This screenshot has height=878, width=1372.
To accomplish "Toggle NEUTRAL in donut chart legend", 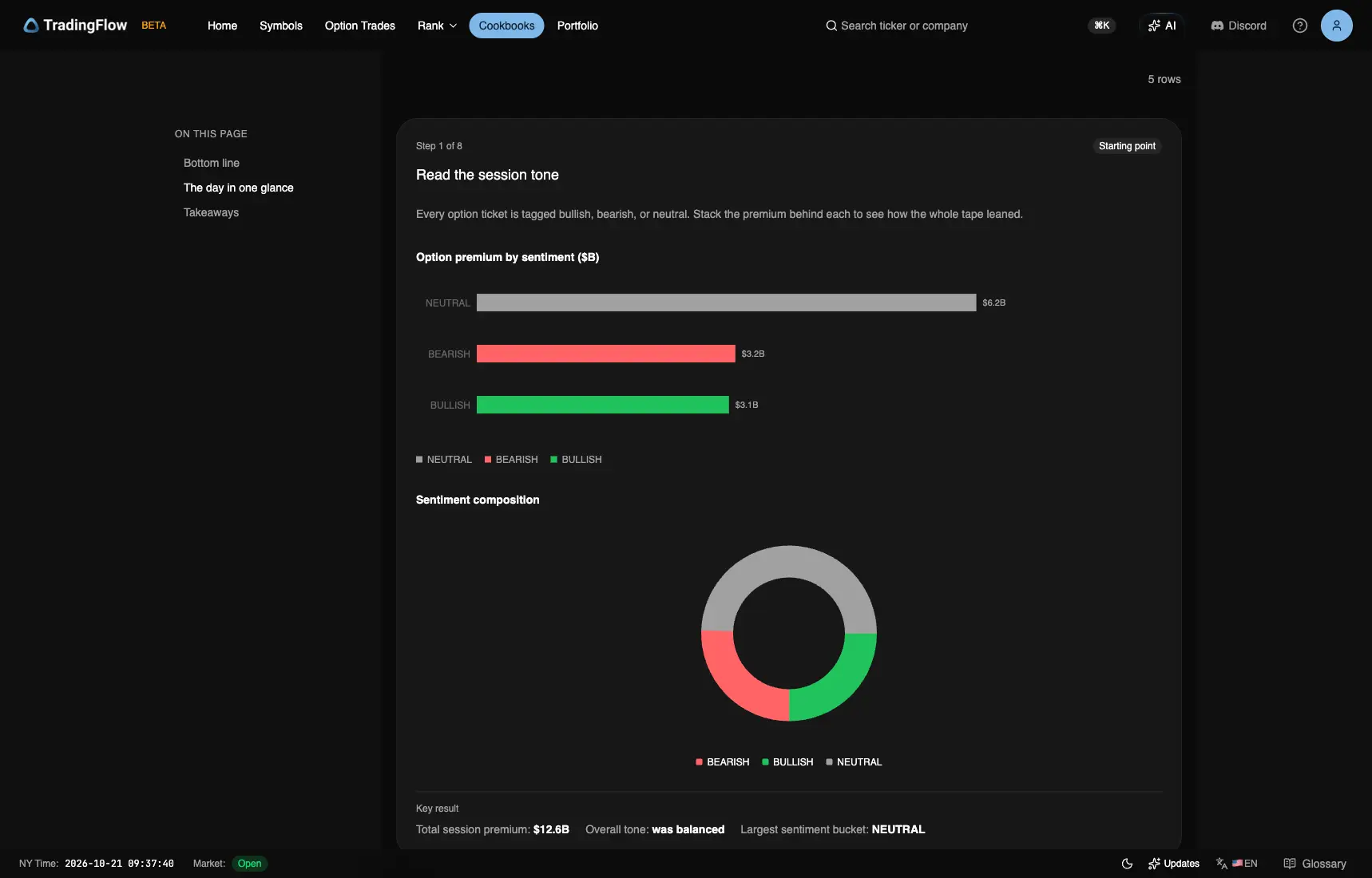I will 854,762.
